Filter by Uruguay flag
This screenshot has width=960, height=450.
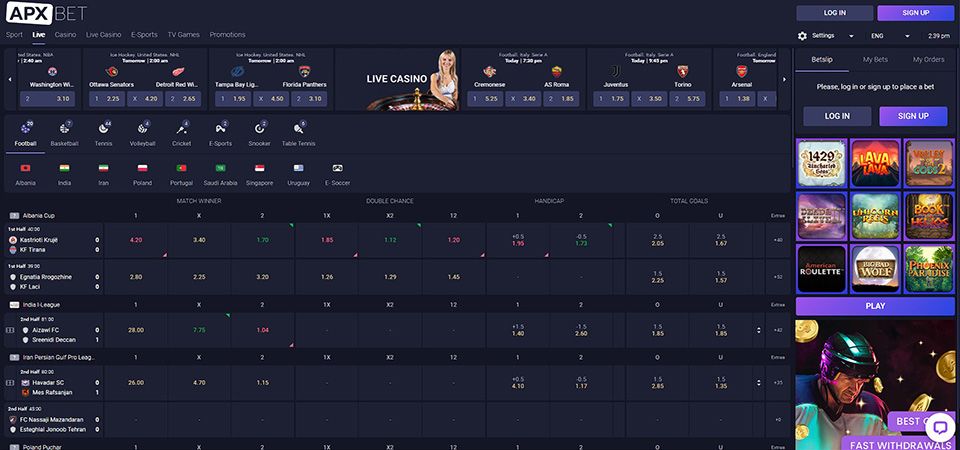pyautogui.click(x=298, y=168)
